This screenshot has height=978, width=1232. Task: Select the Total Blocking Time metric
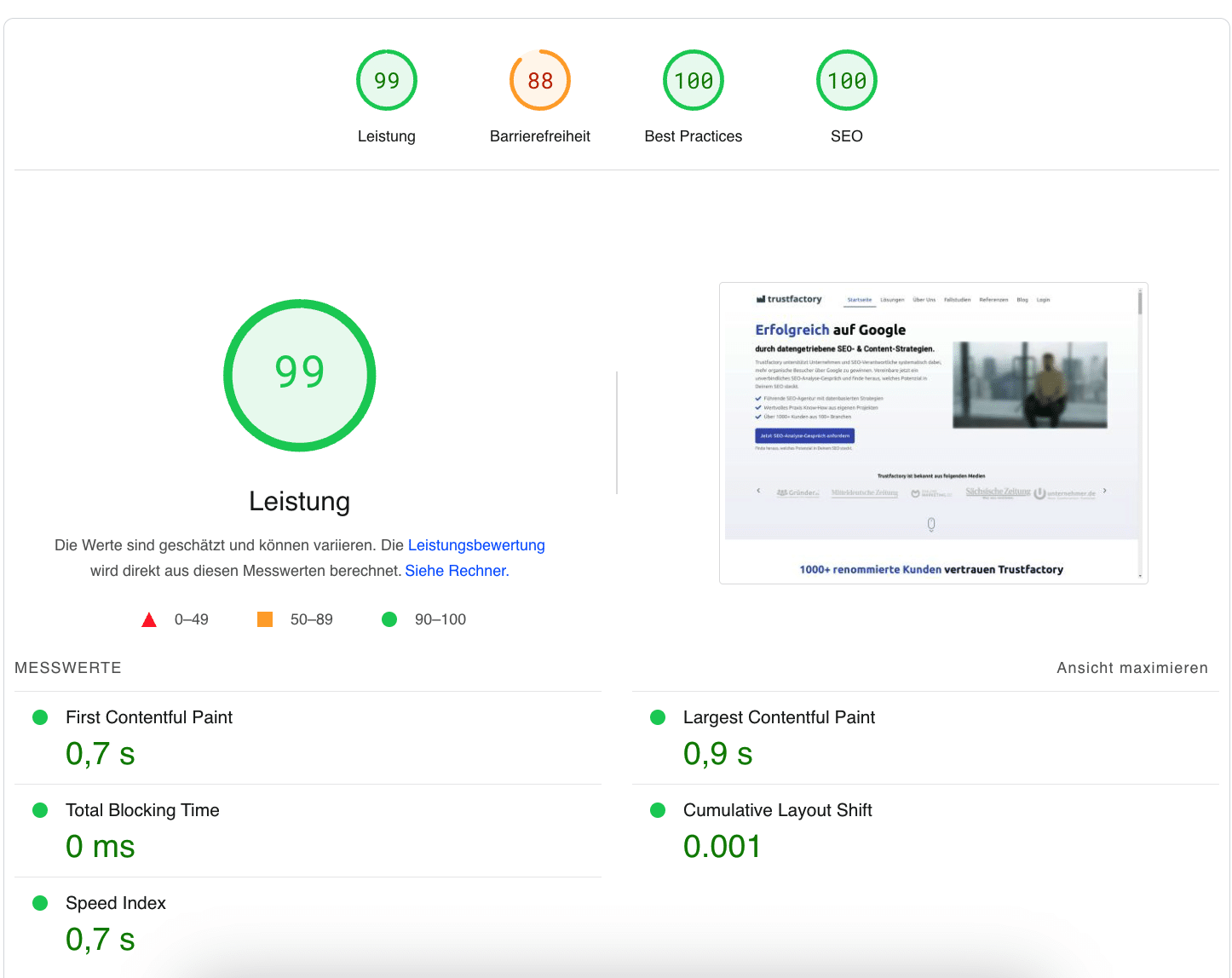tap(142, 810)
